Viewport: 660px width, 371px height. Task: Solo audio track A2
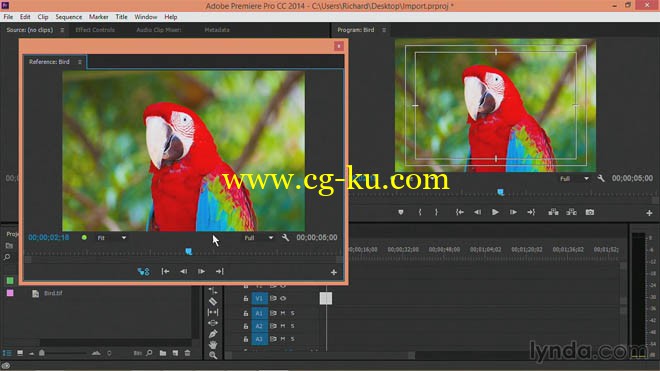click(293, 326)
